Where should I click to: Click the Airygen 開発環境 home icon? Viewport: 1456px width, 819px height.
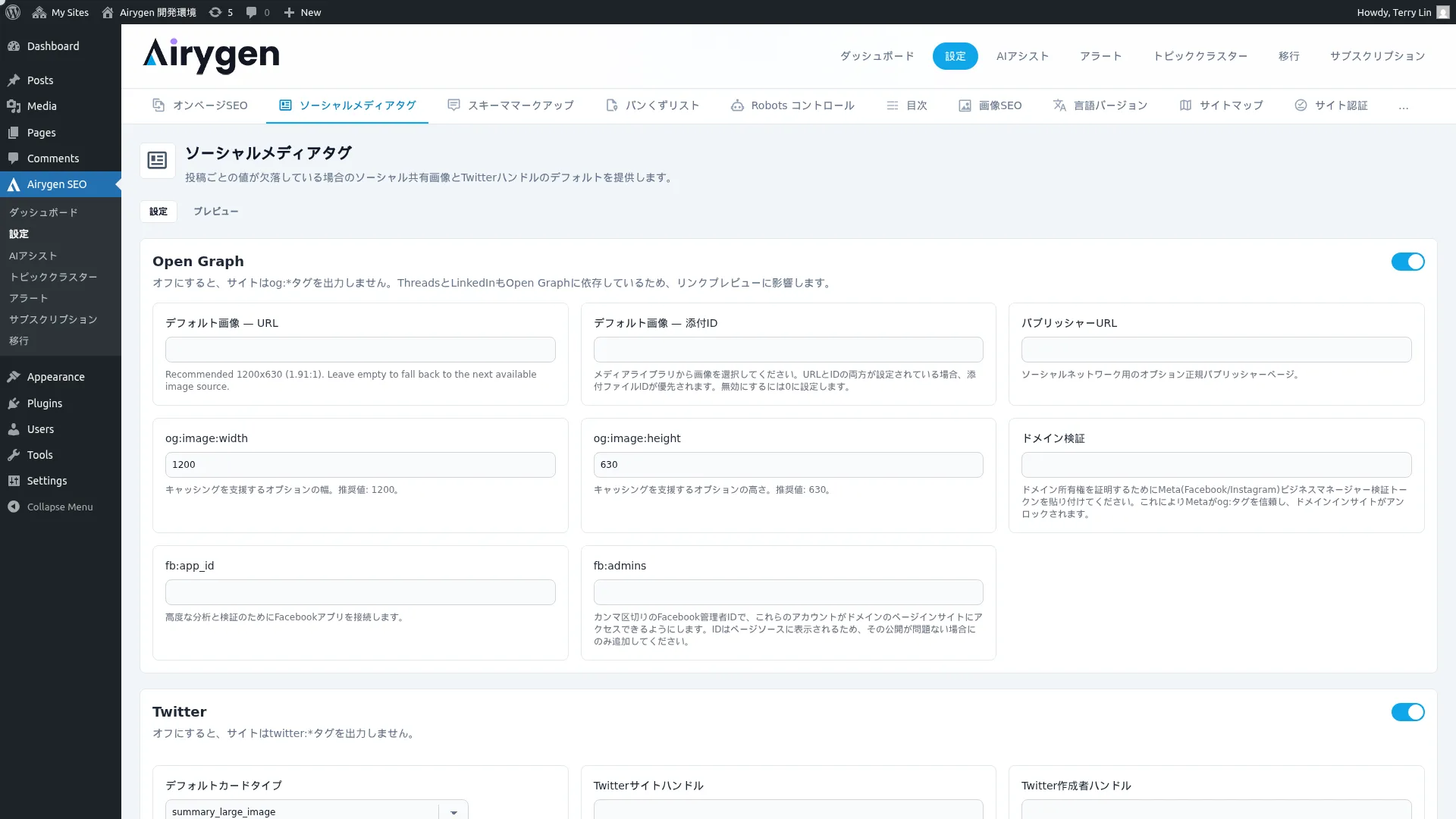pos(108,12)
